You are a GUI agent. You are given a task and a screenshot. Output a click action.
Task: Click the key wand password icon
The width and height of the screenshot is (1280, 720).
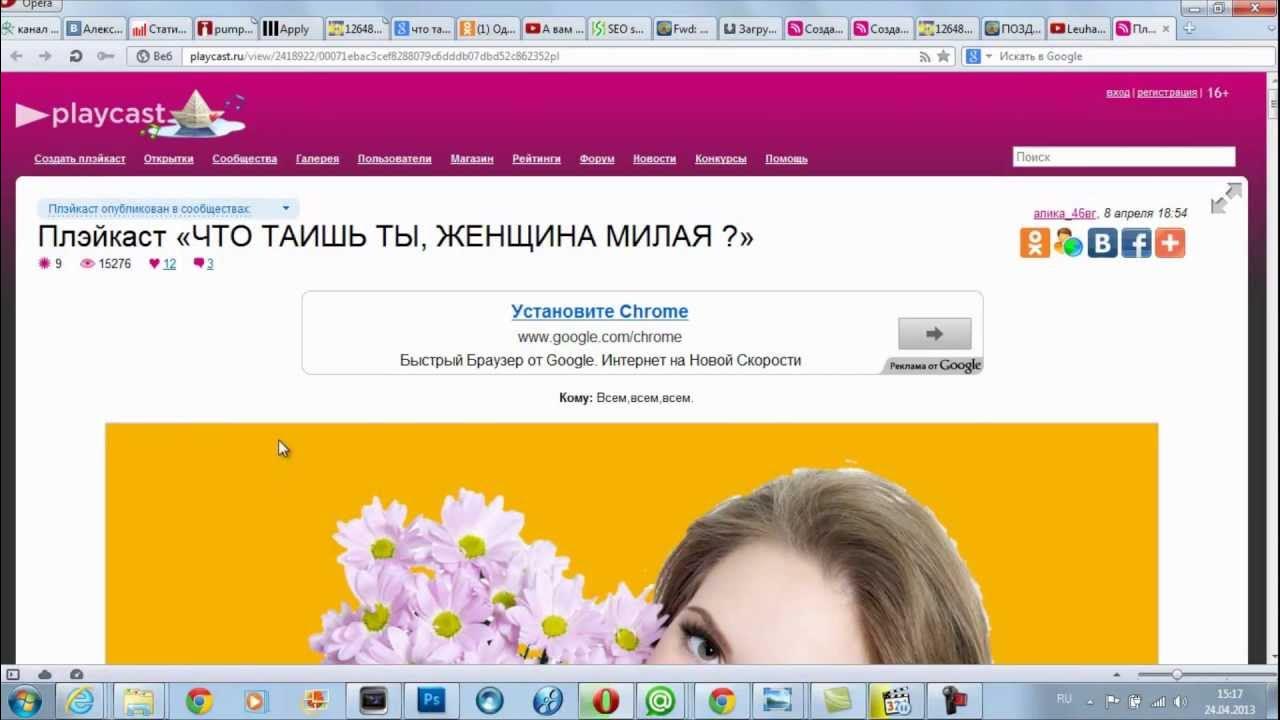coord(105,56)
